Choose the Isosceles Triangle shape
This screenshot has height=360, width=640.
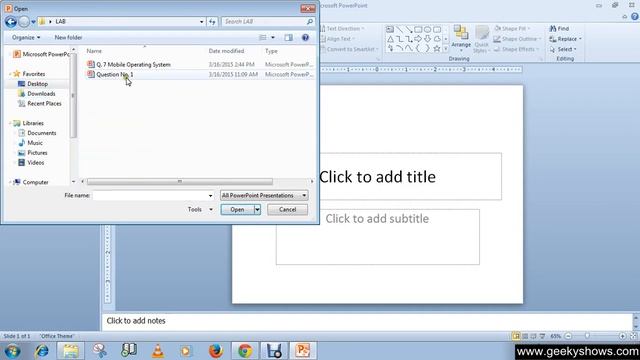point(390,39)
